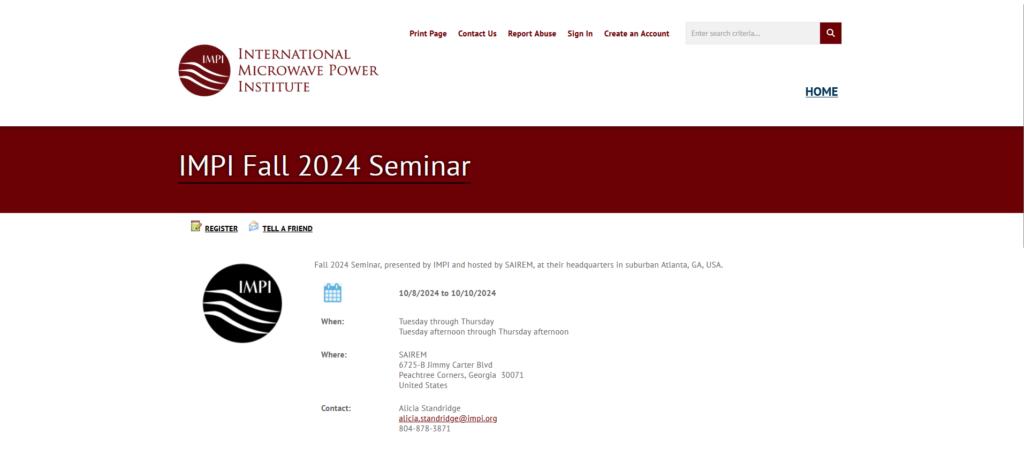Go to Sign In
1024x464 pixels.
580,34
